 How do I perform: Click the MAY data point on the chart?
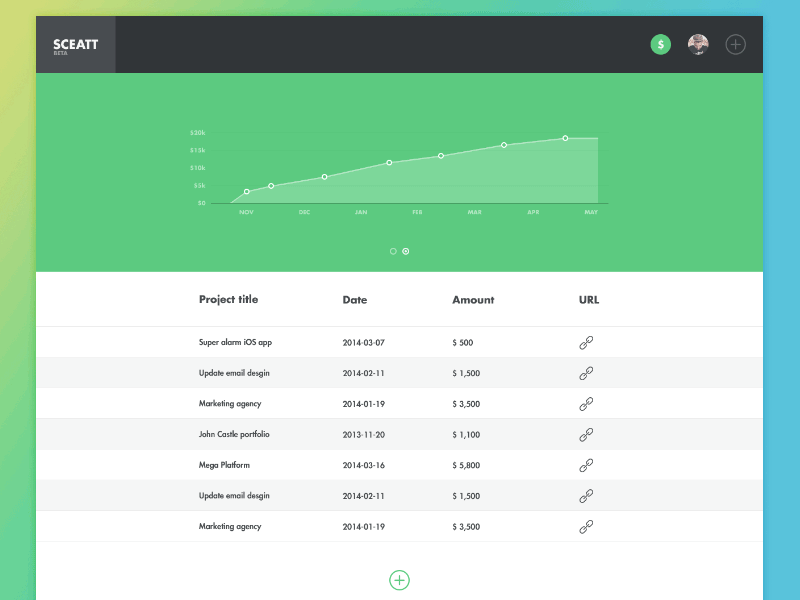(565, 138)
